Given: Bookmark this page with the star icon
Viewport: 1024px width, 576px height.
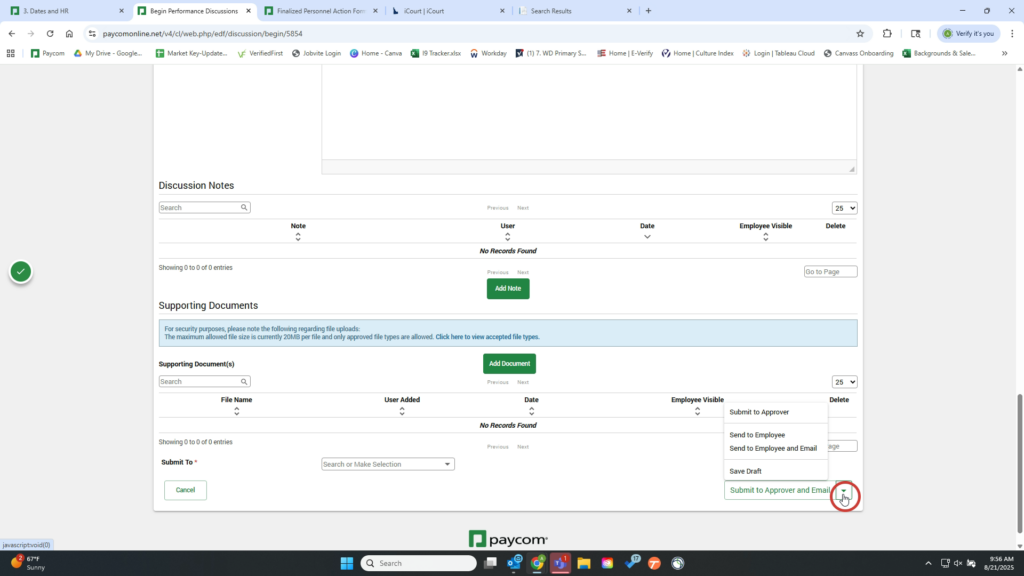Looking at the screenshot, I should coord(859,33).
